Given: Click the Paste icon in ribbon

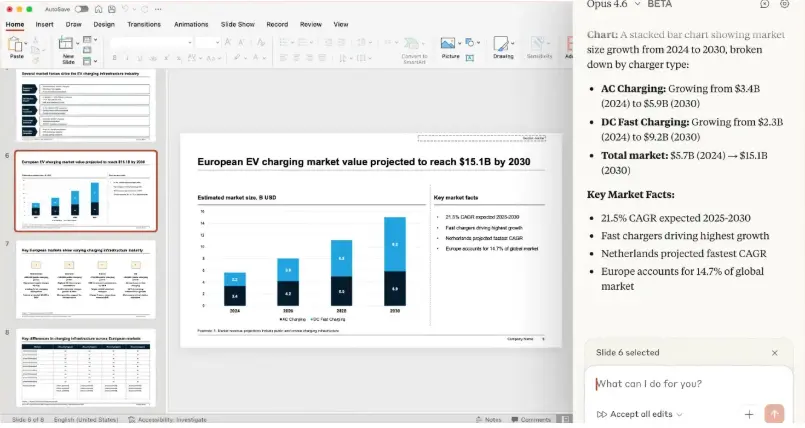Looking at the screenshot, I should click(16, 46).
